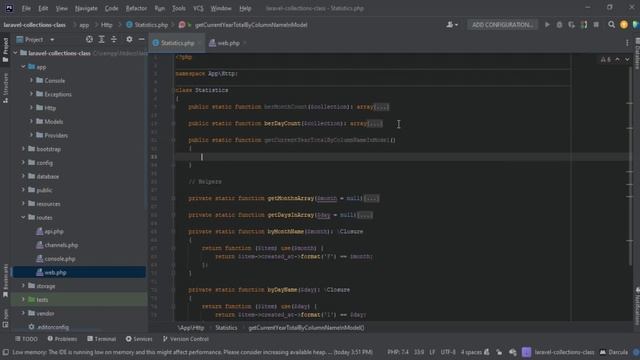Click the UTF-8 encoding indicator
Screen dimensions: 640x360
pyautogui.click(x=448, y=352)
